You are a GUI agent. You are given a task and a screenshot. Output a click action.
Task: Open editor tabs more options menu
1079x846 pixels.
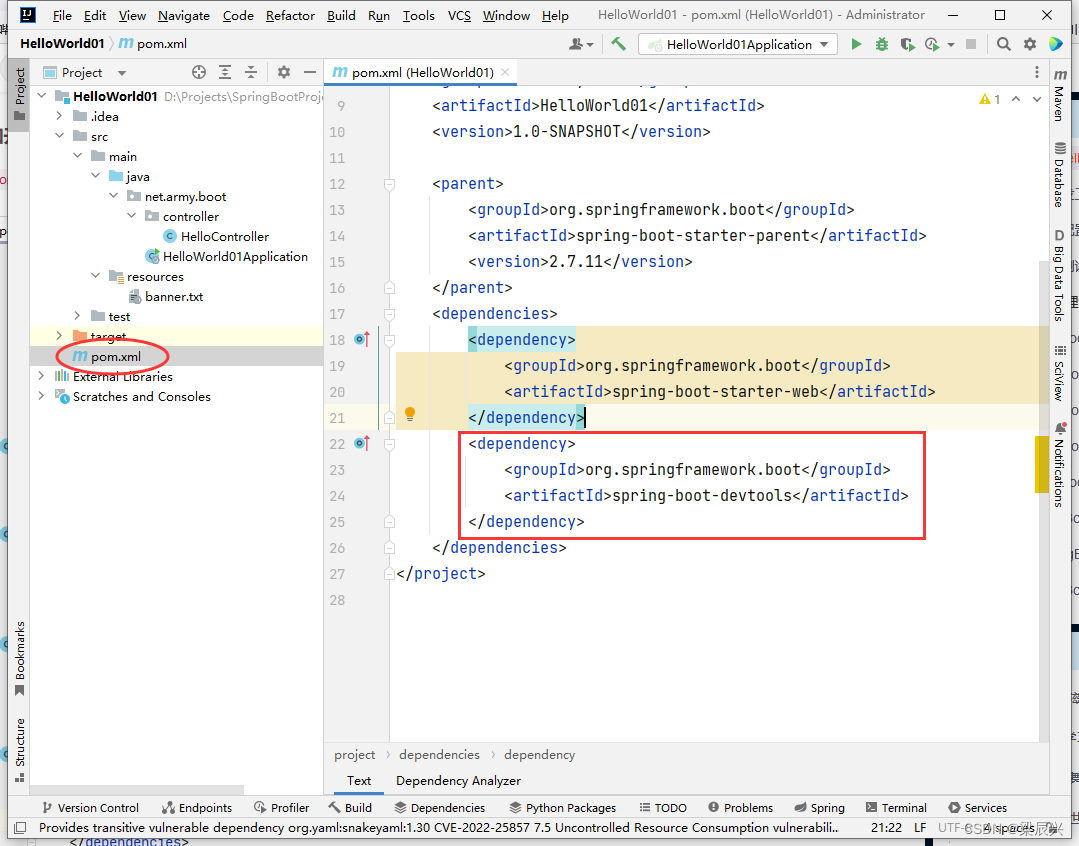(1037, 72)
